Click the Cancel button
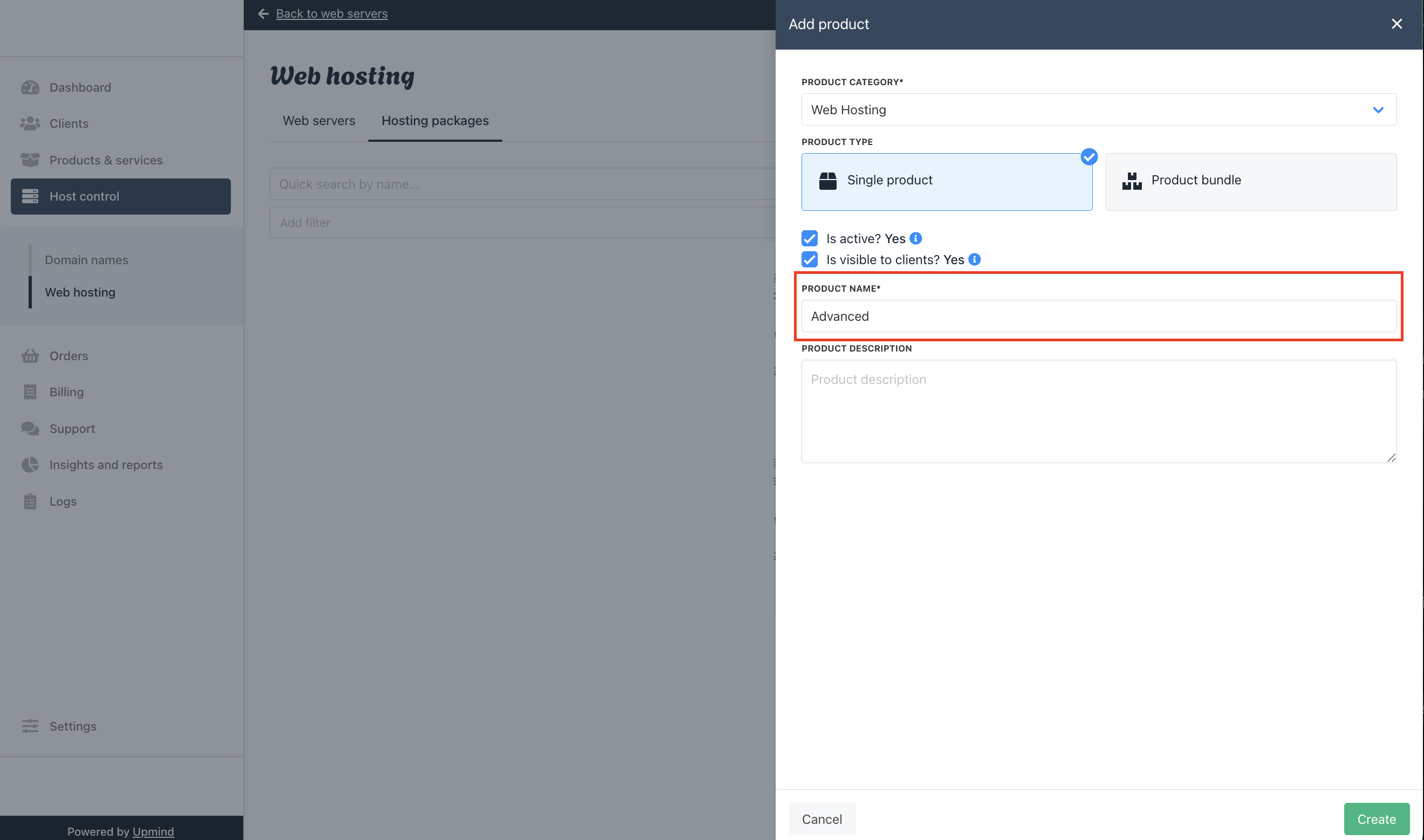The width and height of the screenshot is (1424, 840). pos(821,818)
